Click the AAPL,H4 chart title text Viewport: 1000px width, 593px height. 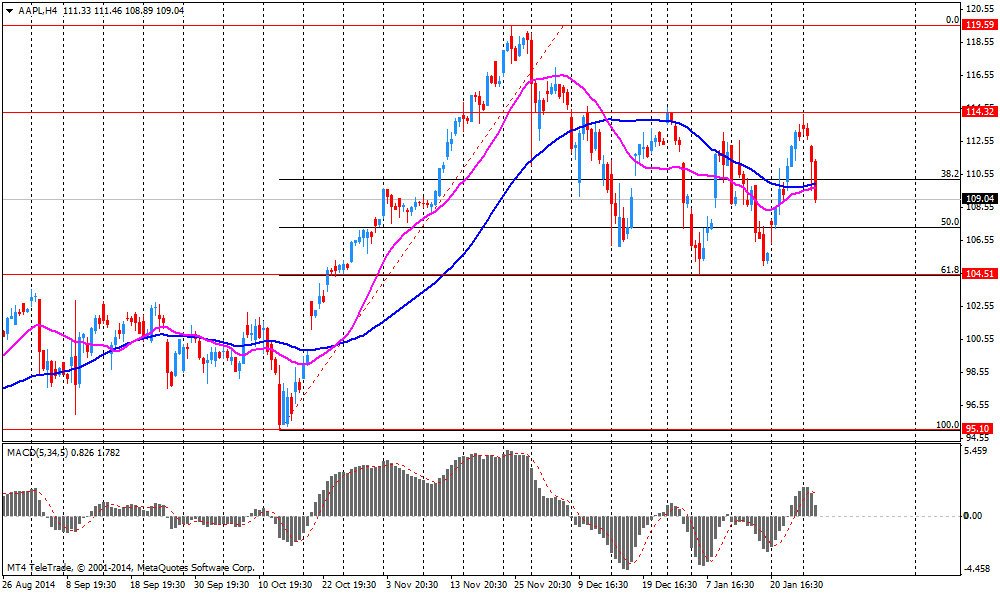point(38,11)
